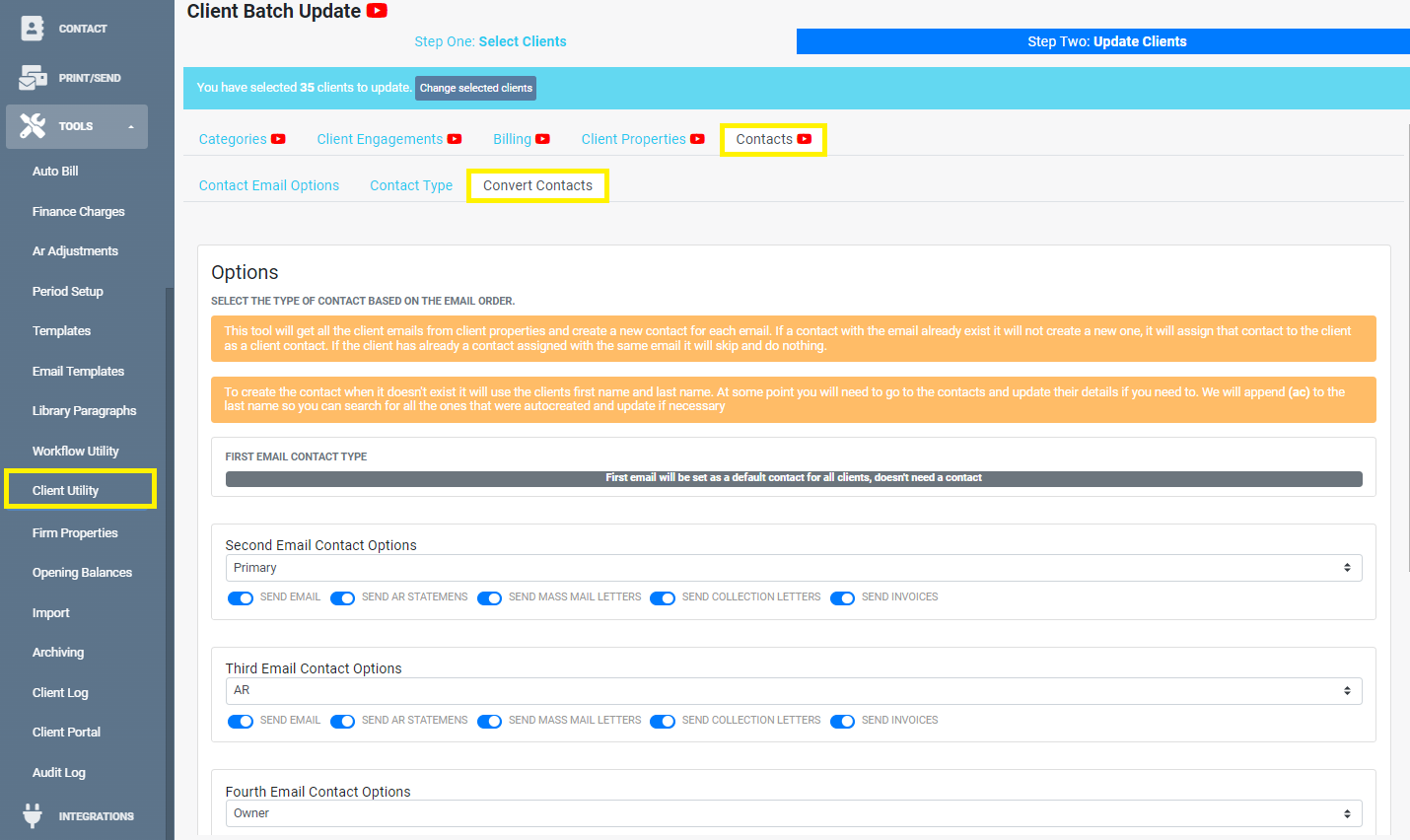Open Workflow Utility in the sidebar
Image resolution: width=1410 pixels, height=840 pixels.
(x=76, y=451)
